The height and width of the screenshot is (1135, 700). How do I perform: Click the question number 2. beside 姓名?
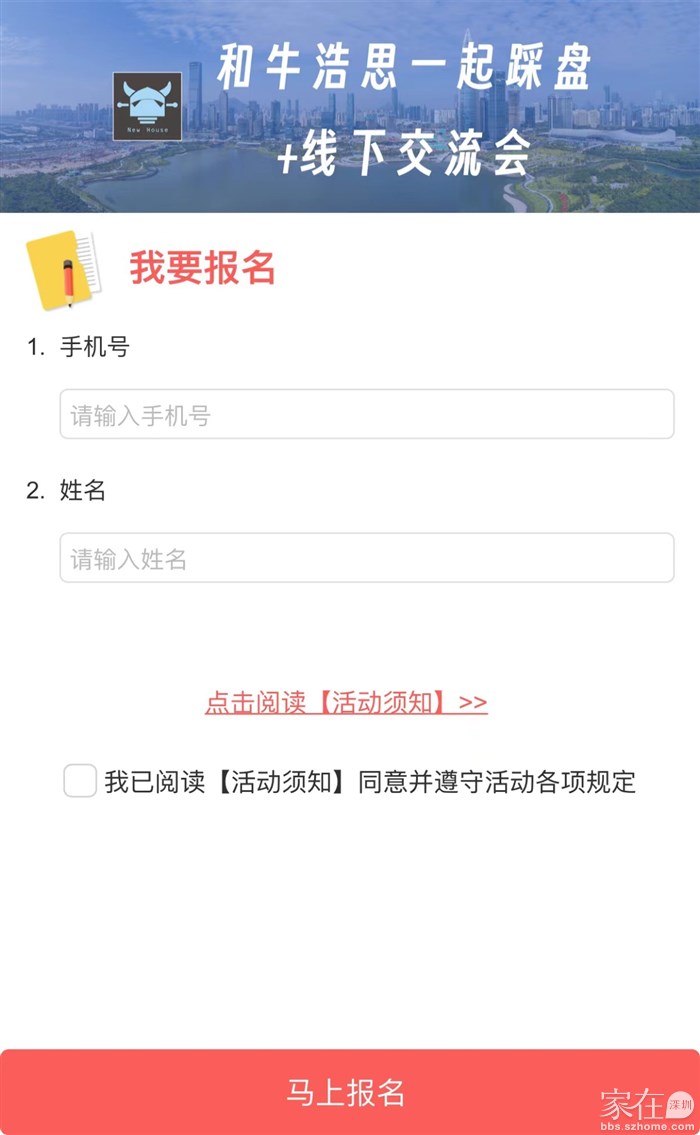(x=36, y=491)
